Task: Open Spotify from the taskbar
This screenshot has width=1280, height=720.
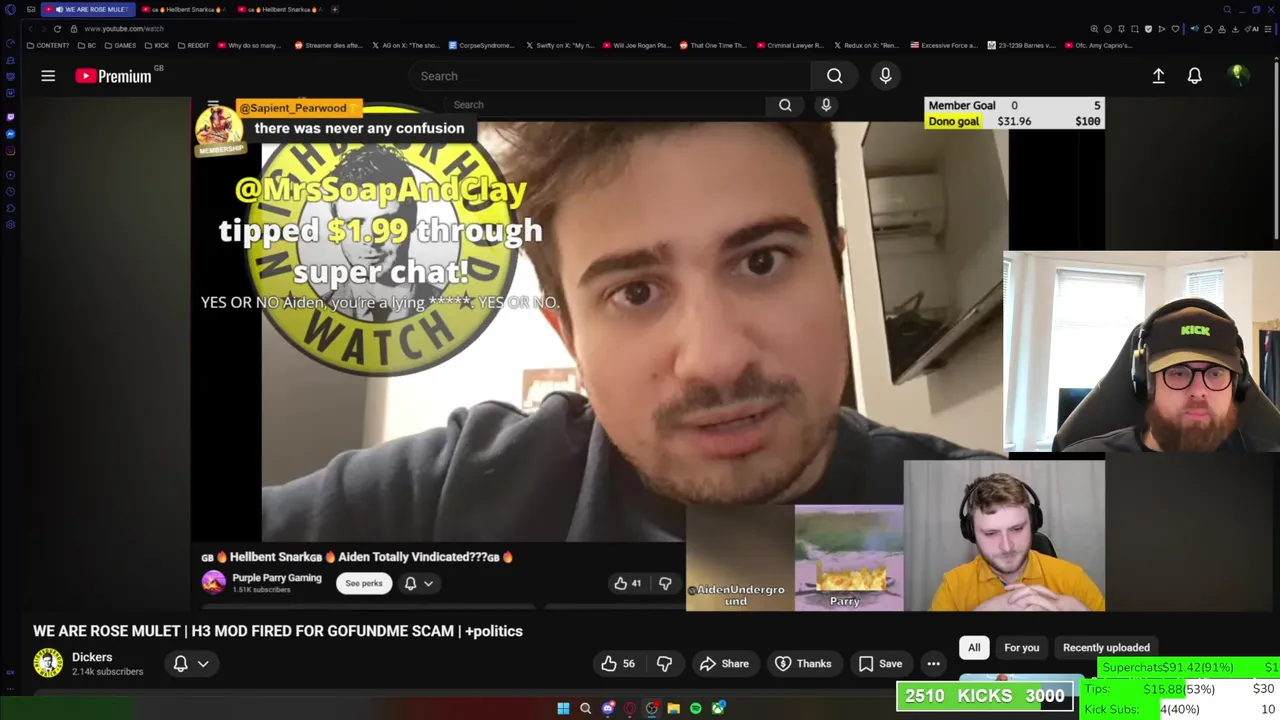Action: (695, 708)
